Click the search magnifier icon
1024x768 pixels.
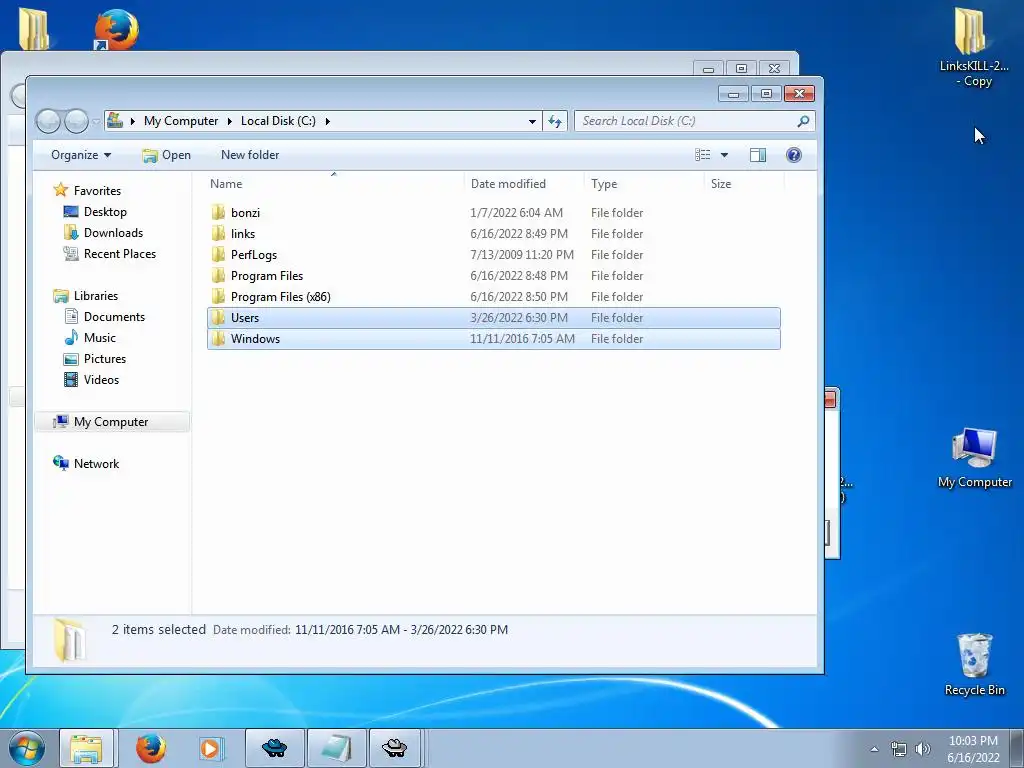[804, 121]
